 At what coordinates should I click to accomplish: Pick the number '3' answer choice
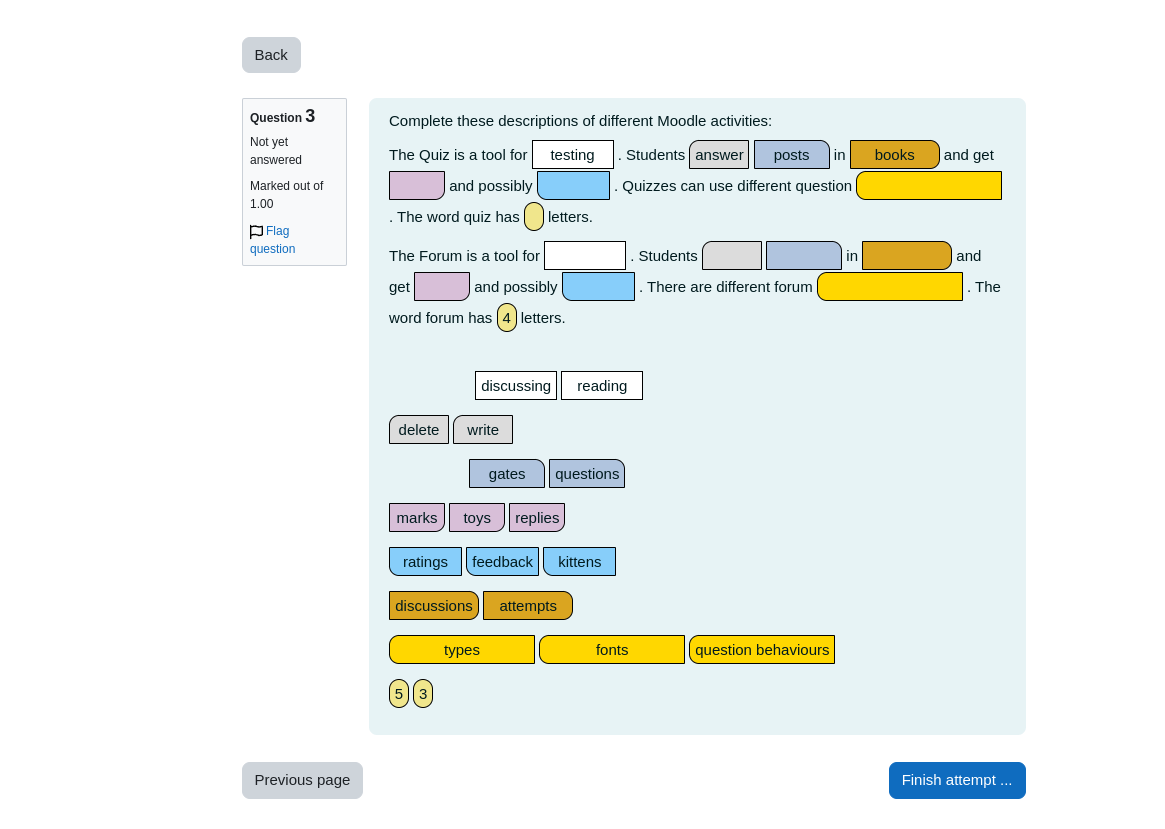pos(423,693)
